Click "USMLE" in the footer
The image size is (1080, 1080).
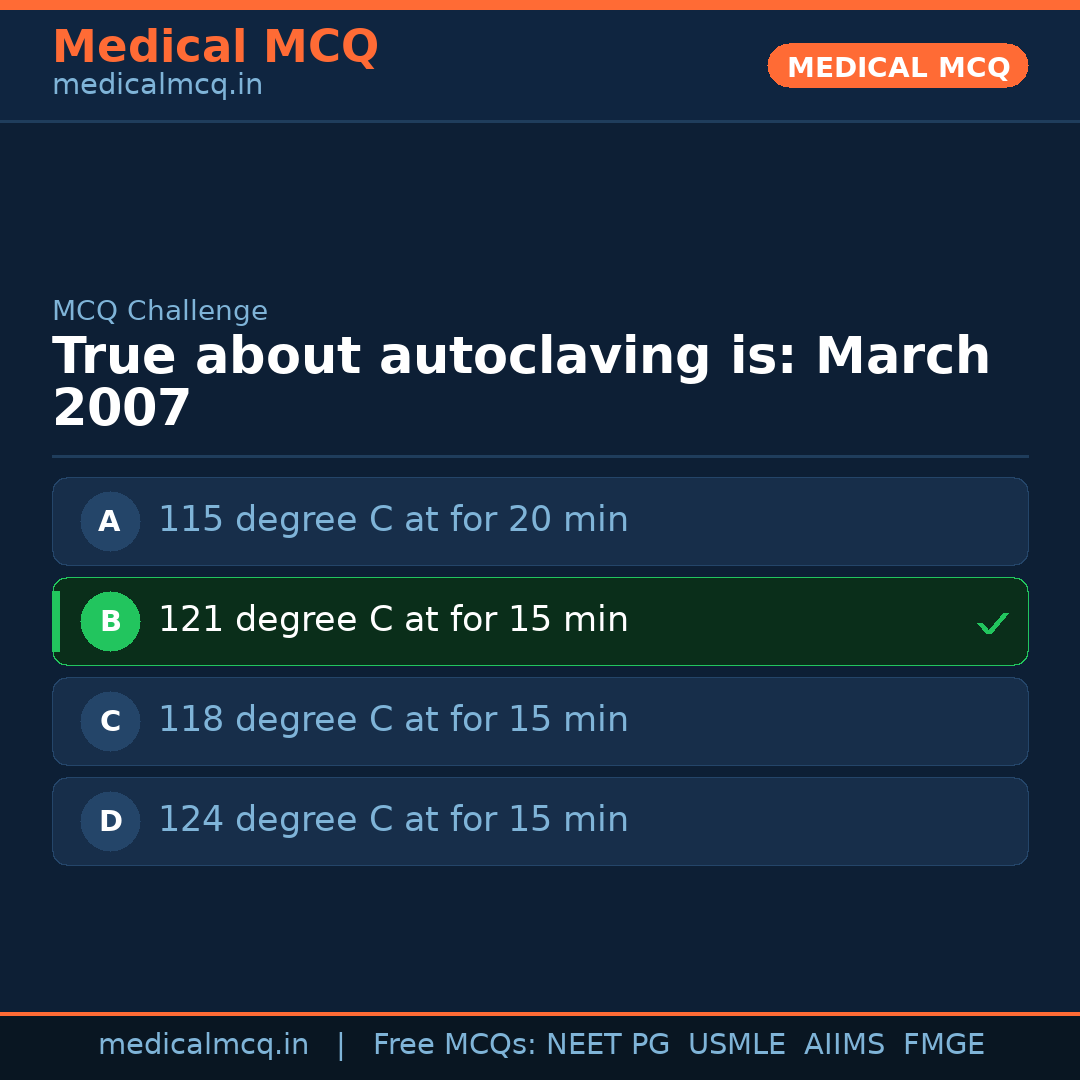point(736,1045)
